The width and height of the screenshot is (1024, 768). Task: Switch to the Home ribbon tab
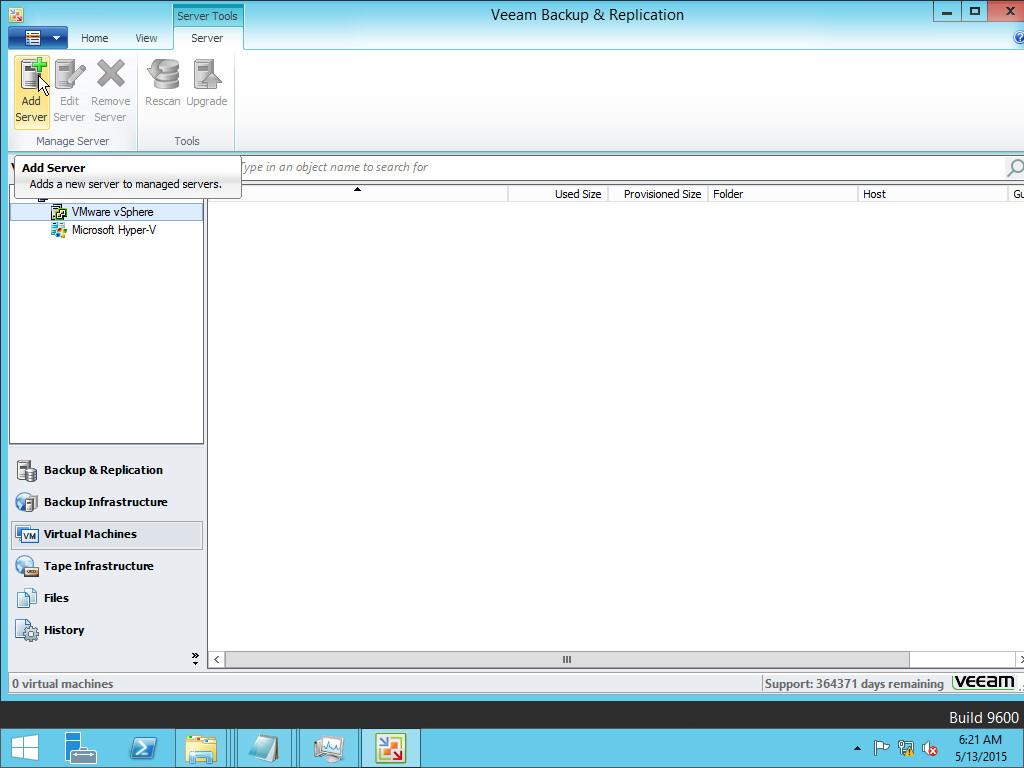[95, 38]
